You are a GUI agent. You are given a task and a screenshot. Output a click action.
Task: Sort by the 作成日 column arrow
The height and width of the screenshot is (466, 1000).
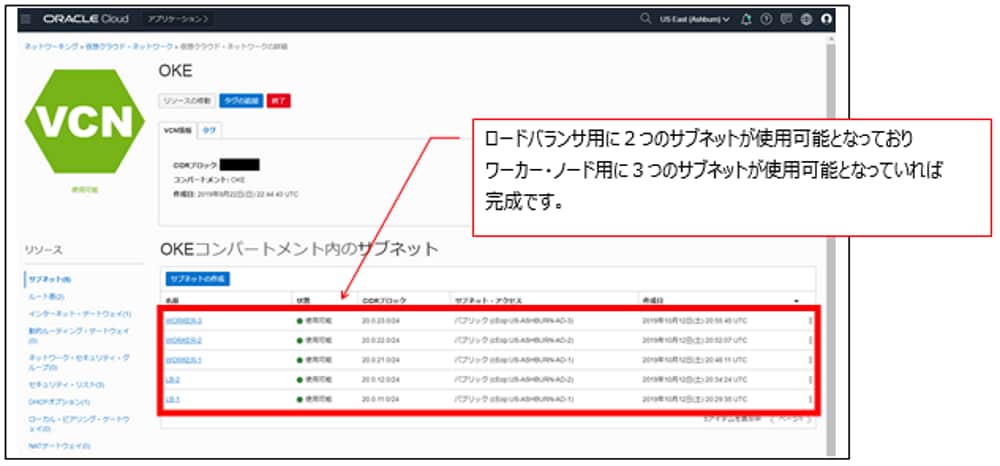(x=796, y=300)
